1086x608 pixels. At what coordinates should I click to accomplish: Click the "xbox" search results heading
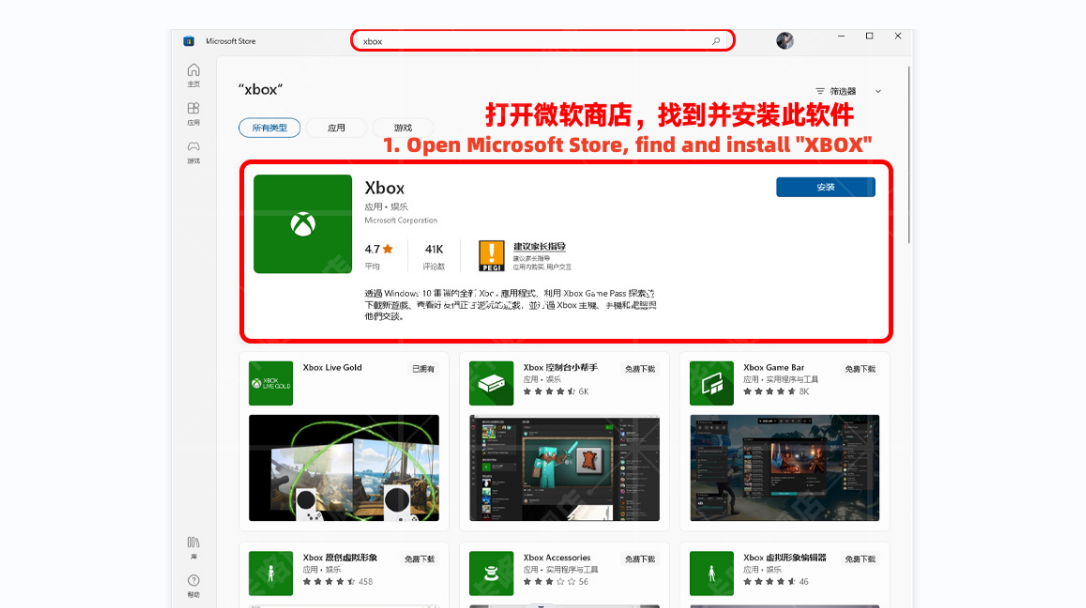260,89
